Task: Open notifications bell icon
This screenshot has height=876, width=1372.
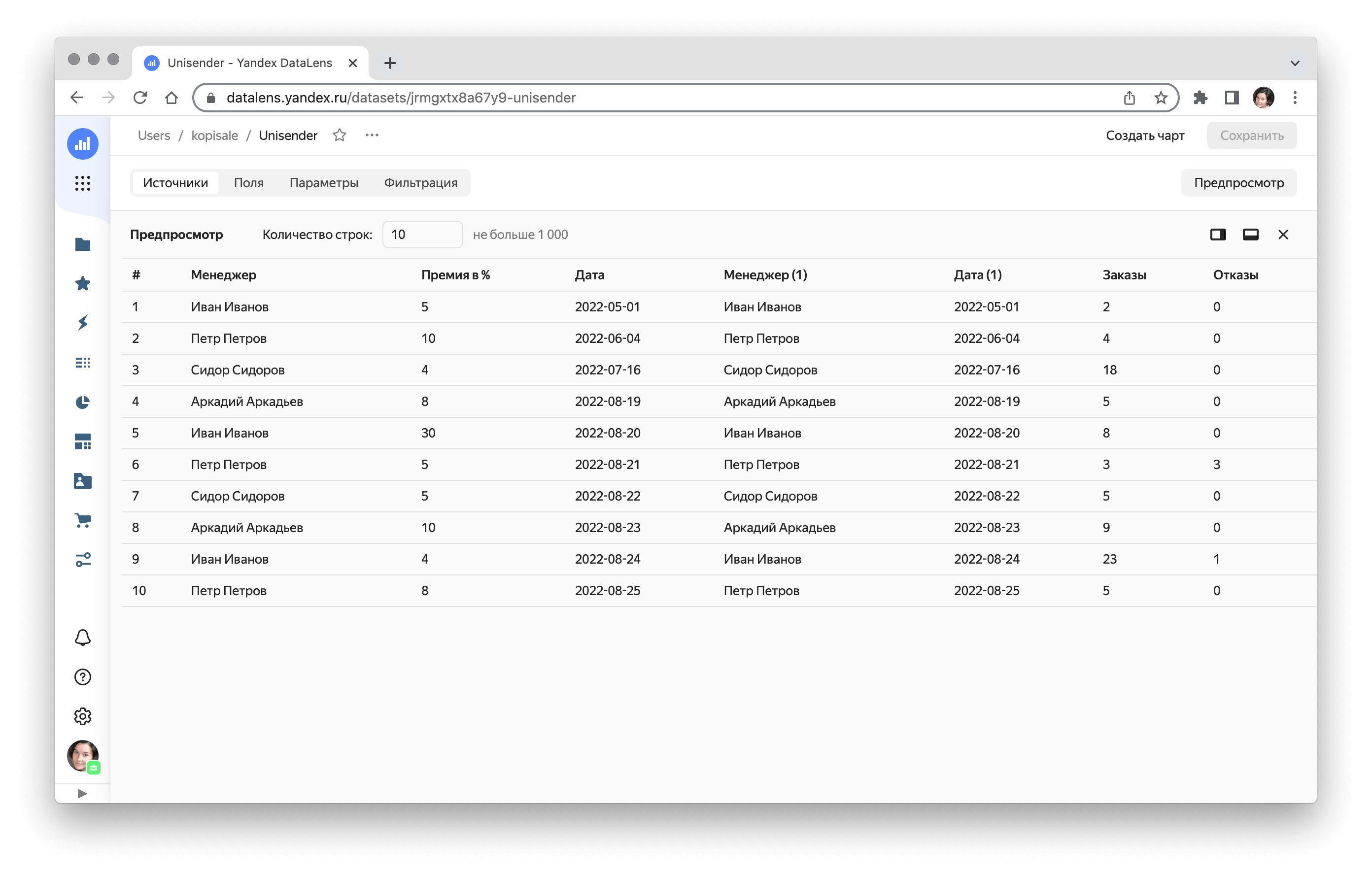Action: [x=83, y=638]
